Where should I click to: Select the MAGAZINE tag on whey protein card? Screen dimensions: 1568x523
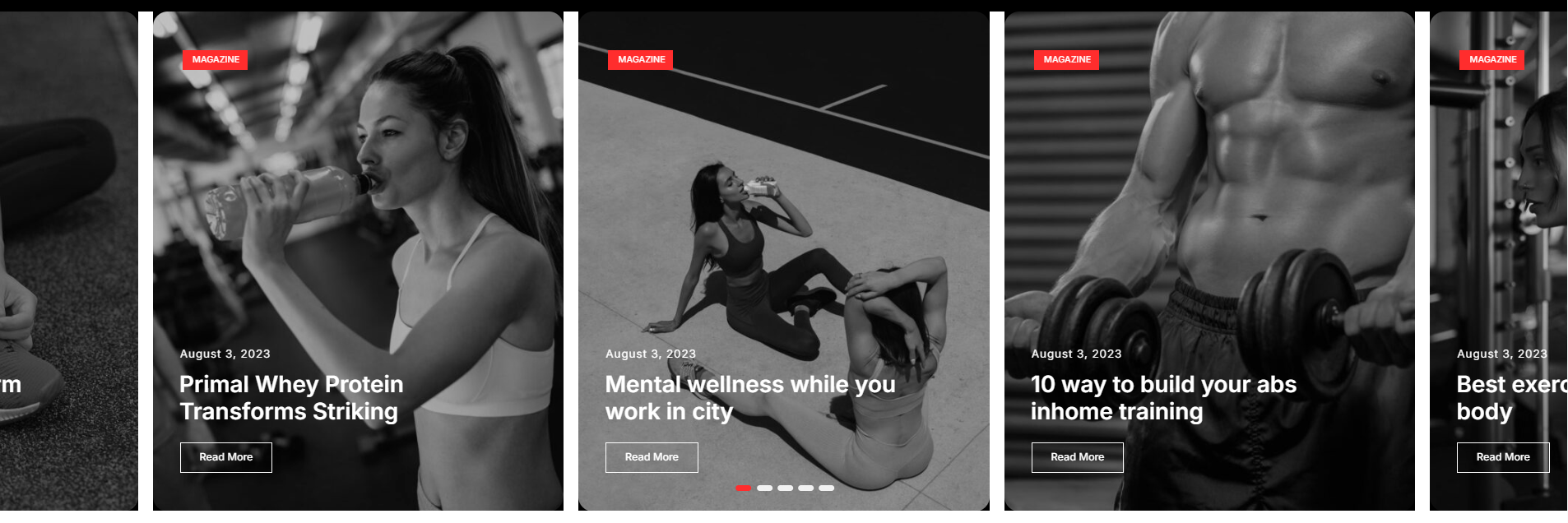coord(216,60)
